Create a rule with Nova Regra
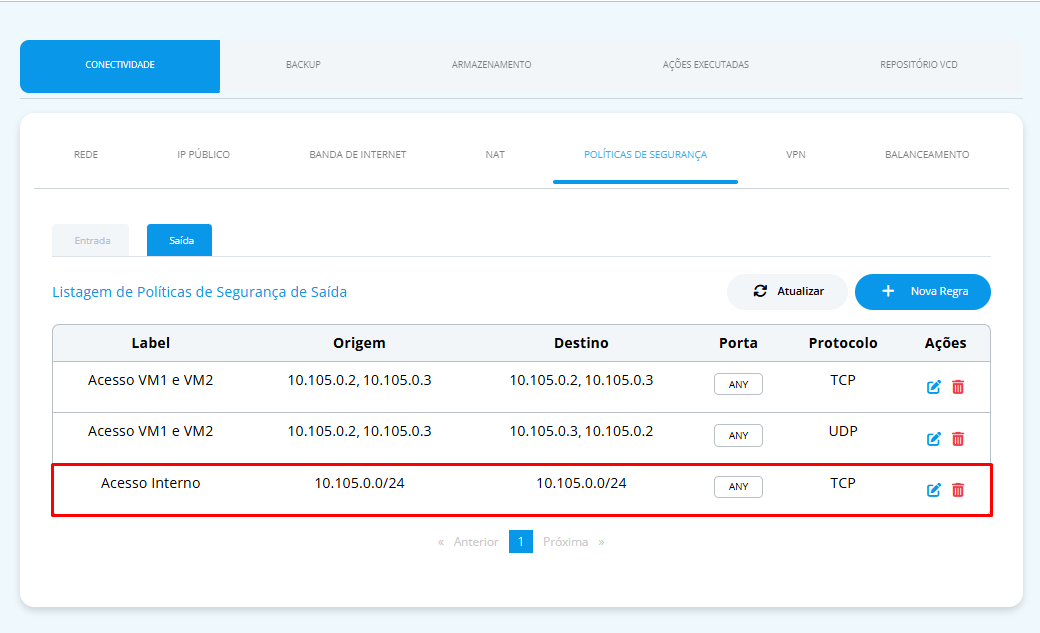 tap(923, 291)
